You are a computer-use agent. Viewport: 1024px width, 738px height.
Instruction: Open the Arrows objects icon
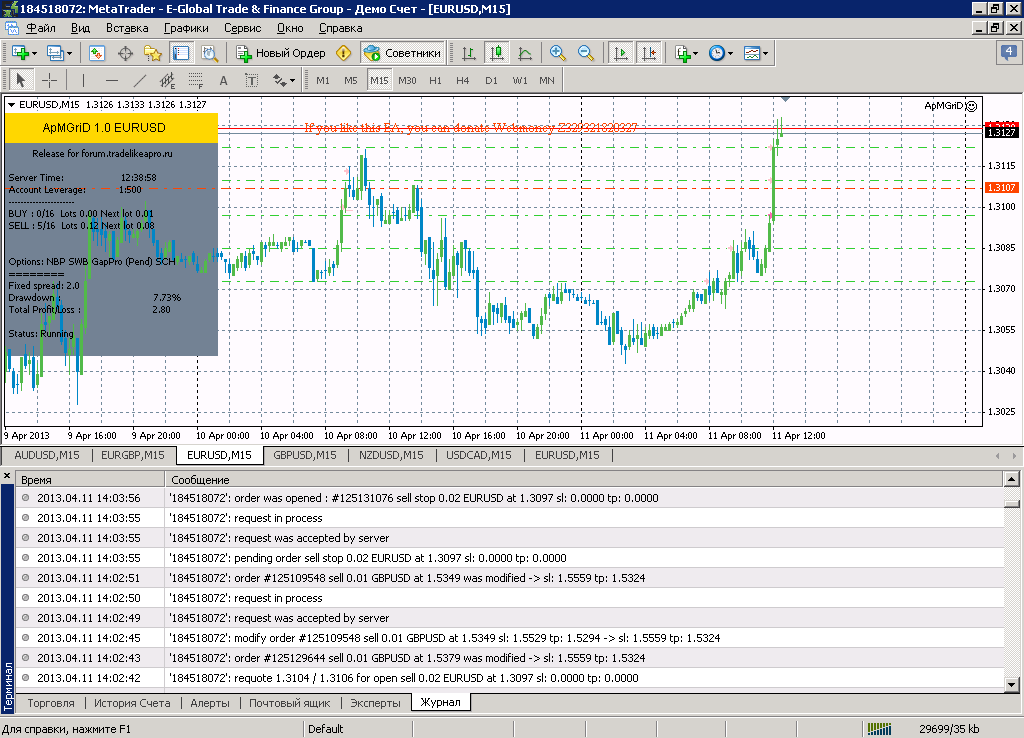[x=280, y=80]
